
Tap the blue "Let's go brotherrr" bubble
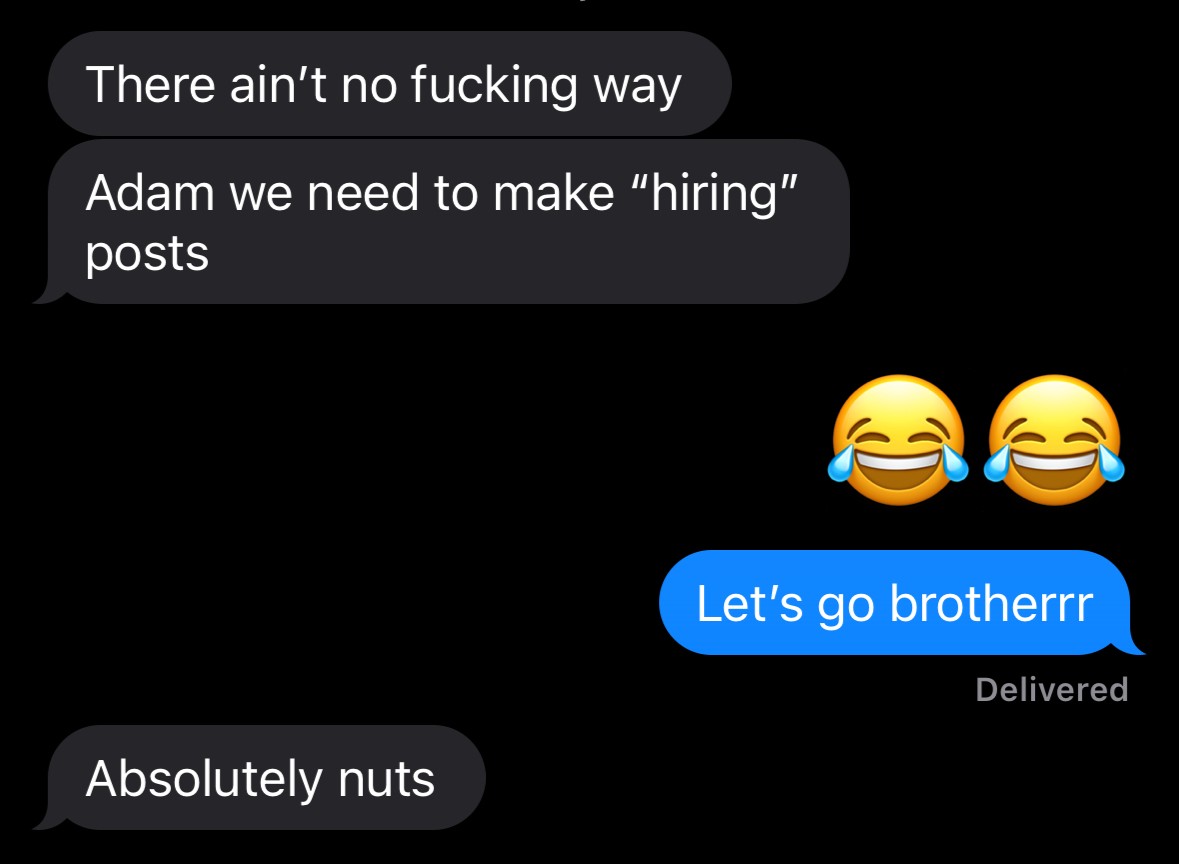click(x=899, y=602)
